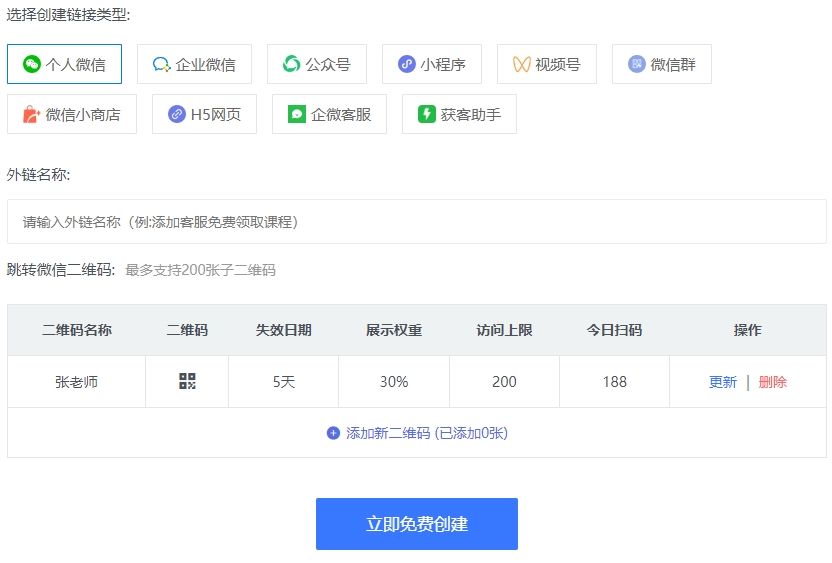Click the 访问上限 column header
The image size is (832, 563).
(x=504, y=330)
